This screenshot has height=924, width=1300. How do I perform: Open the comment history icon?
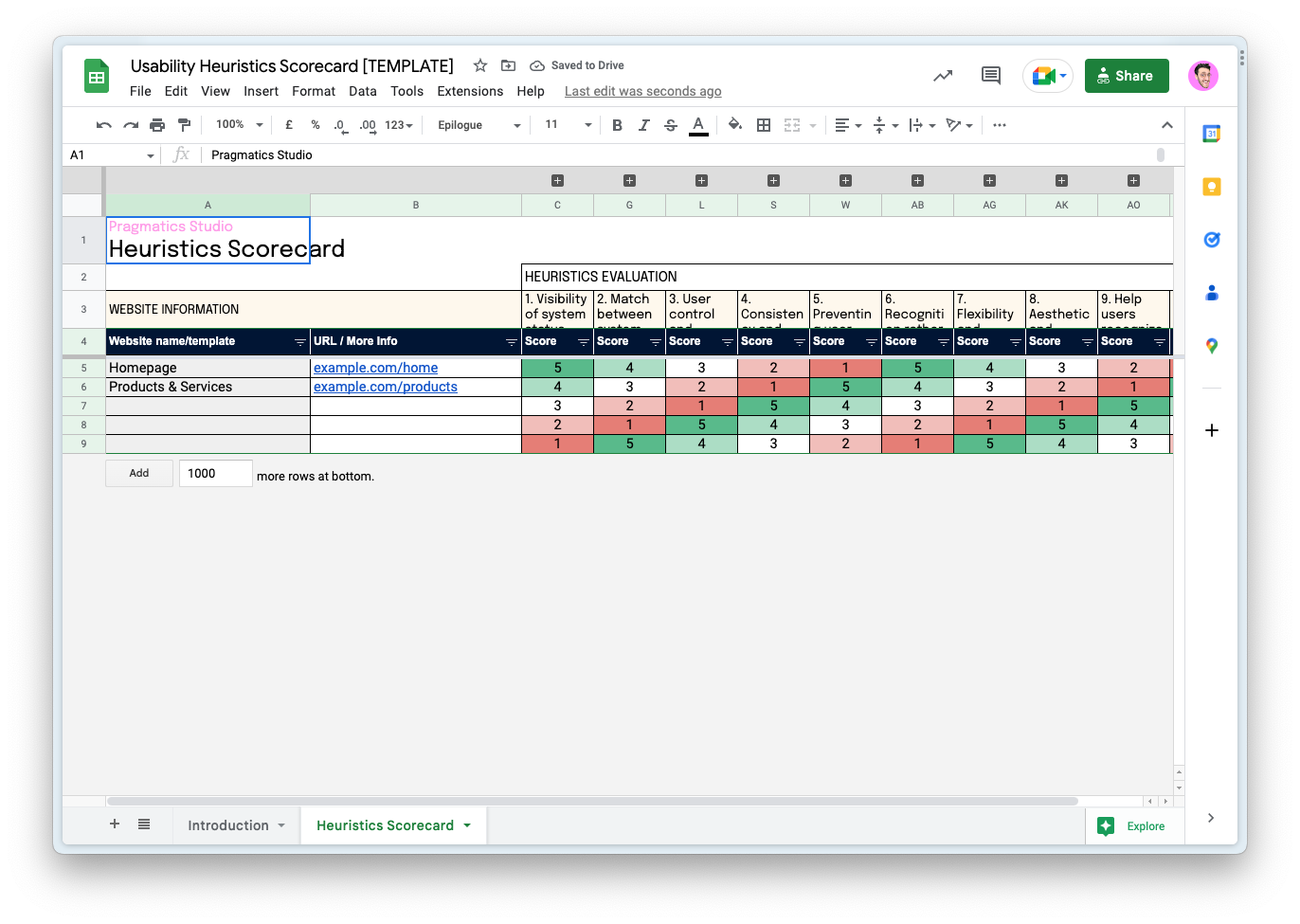point(991,76)
